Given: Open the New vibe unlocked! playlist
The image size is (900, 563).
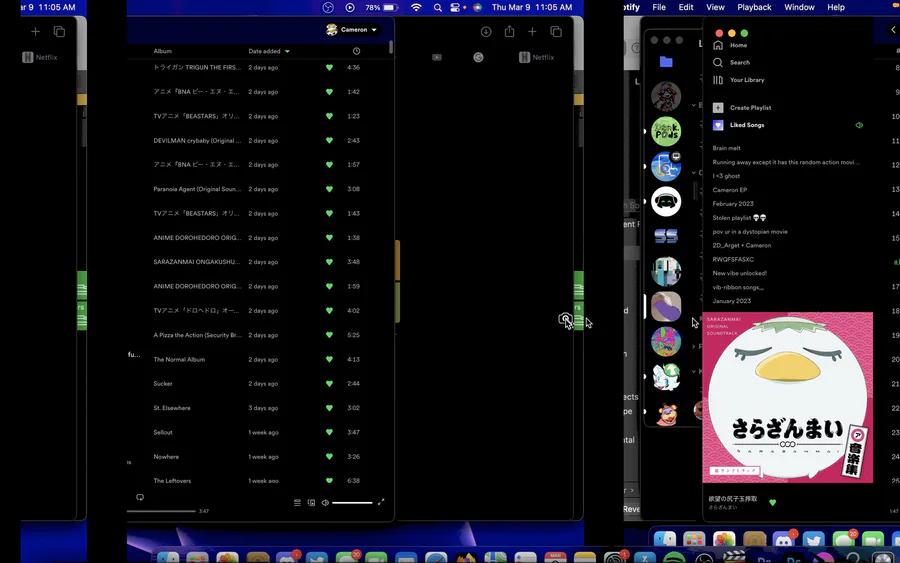Looking at the screenshot, I should (739, 273).
